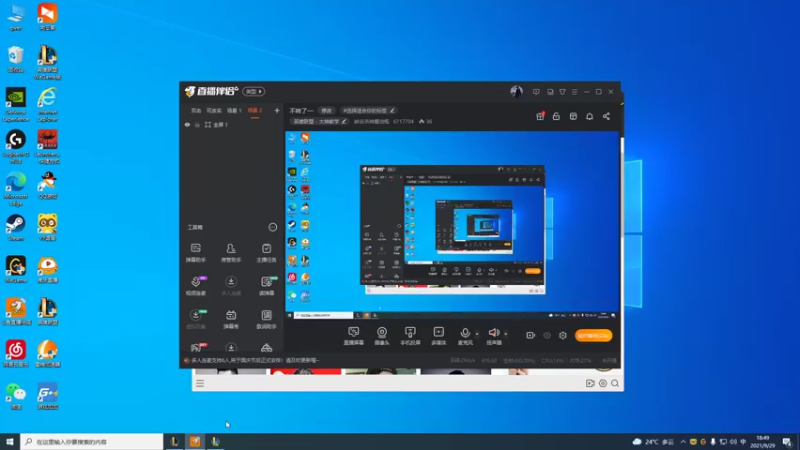Click the target icon in back window
This screenshot has width=800, height=450.
pyautogui.click(x=603, y=383)
